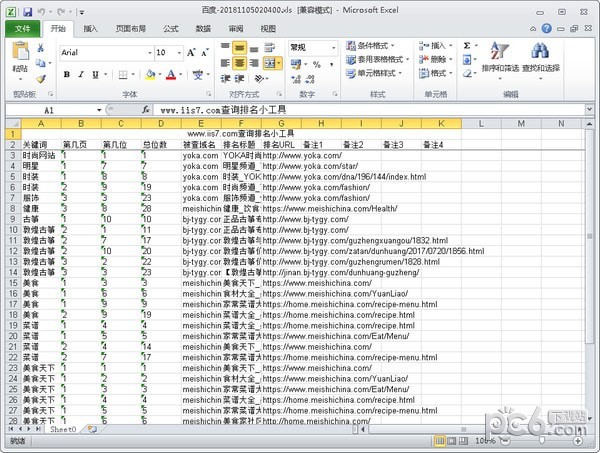
Task: Expand the formula bar chevron
Action: point(589,110)
